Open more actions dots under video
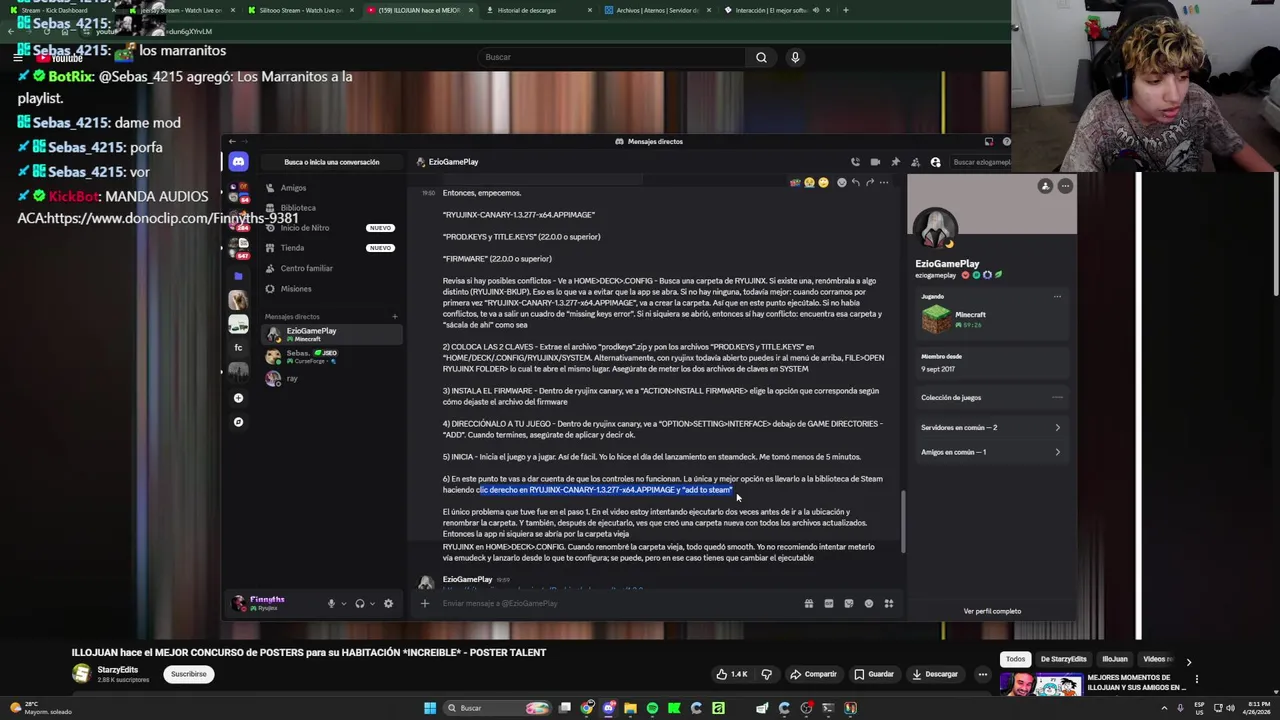 [983, 674]
